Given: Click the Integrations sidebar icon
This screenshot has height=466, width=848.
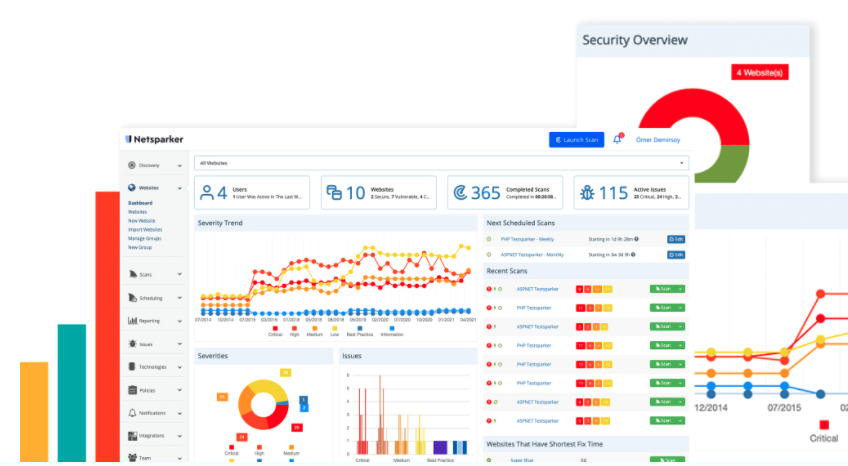Looking at the screenshot, I should tap(132, 436).
